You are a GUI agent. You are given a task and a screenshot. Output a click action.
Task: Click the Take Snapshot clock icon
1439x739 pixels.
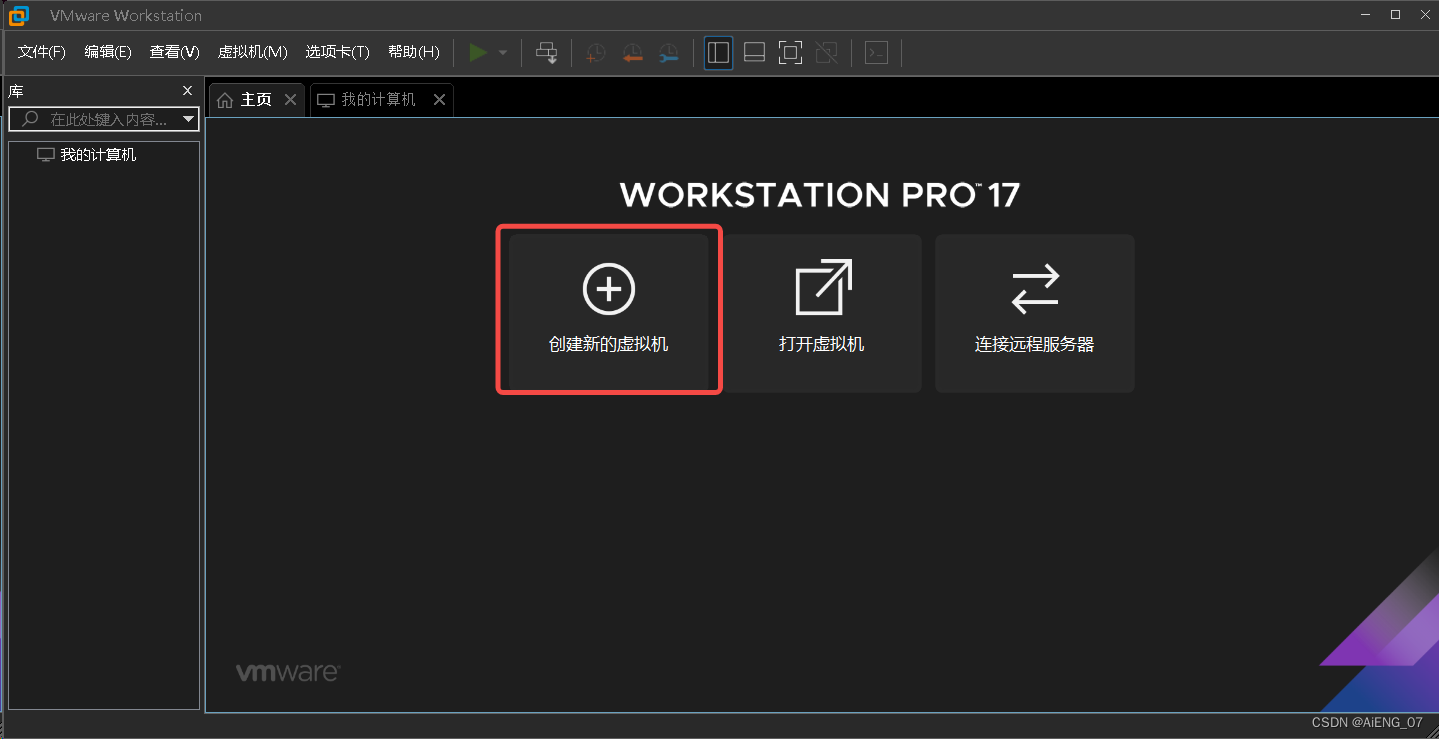(x=595, y=53)
